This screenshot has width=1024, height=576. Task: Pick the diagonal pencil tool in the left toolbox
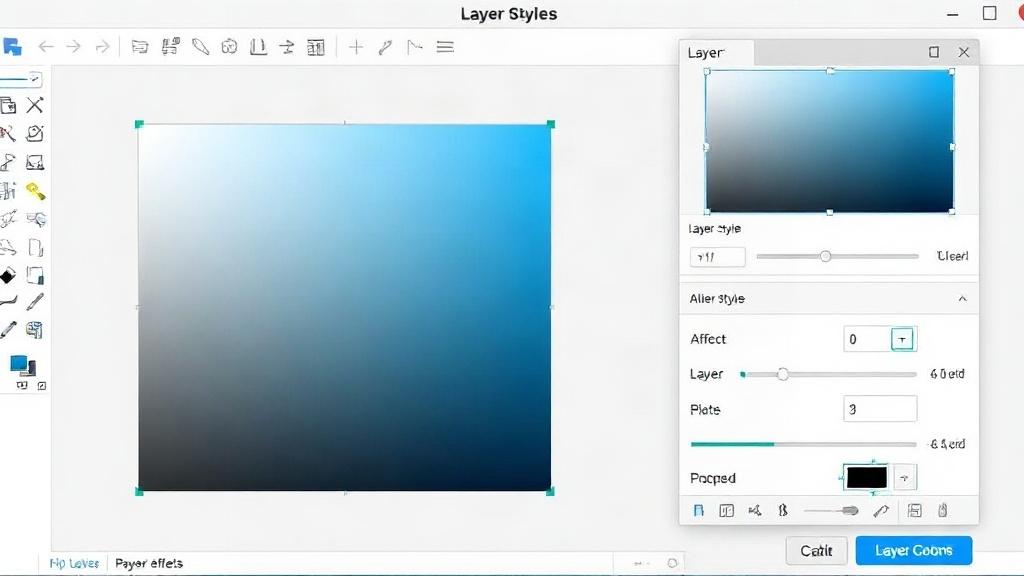[x=35, y=302]
